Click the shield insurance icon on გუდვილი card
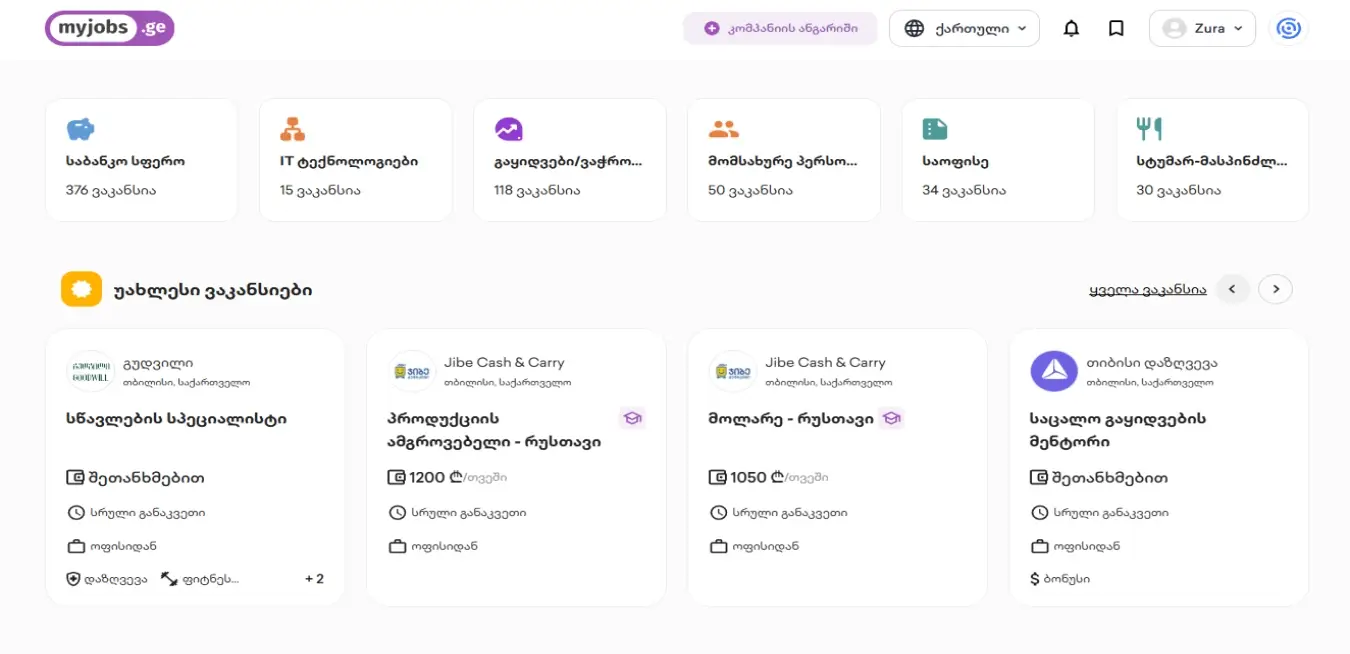The height and width of the screenshot is (654, 1350). pos(73,579)
